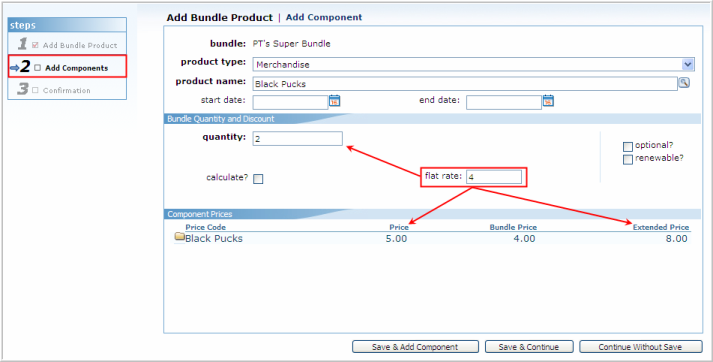The width and height of the screenshot is (713, 362).
Task: Click the 5.00 price value
Action: 396,238
